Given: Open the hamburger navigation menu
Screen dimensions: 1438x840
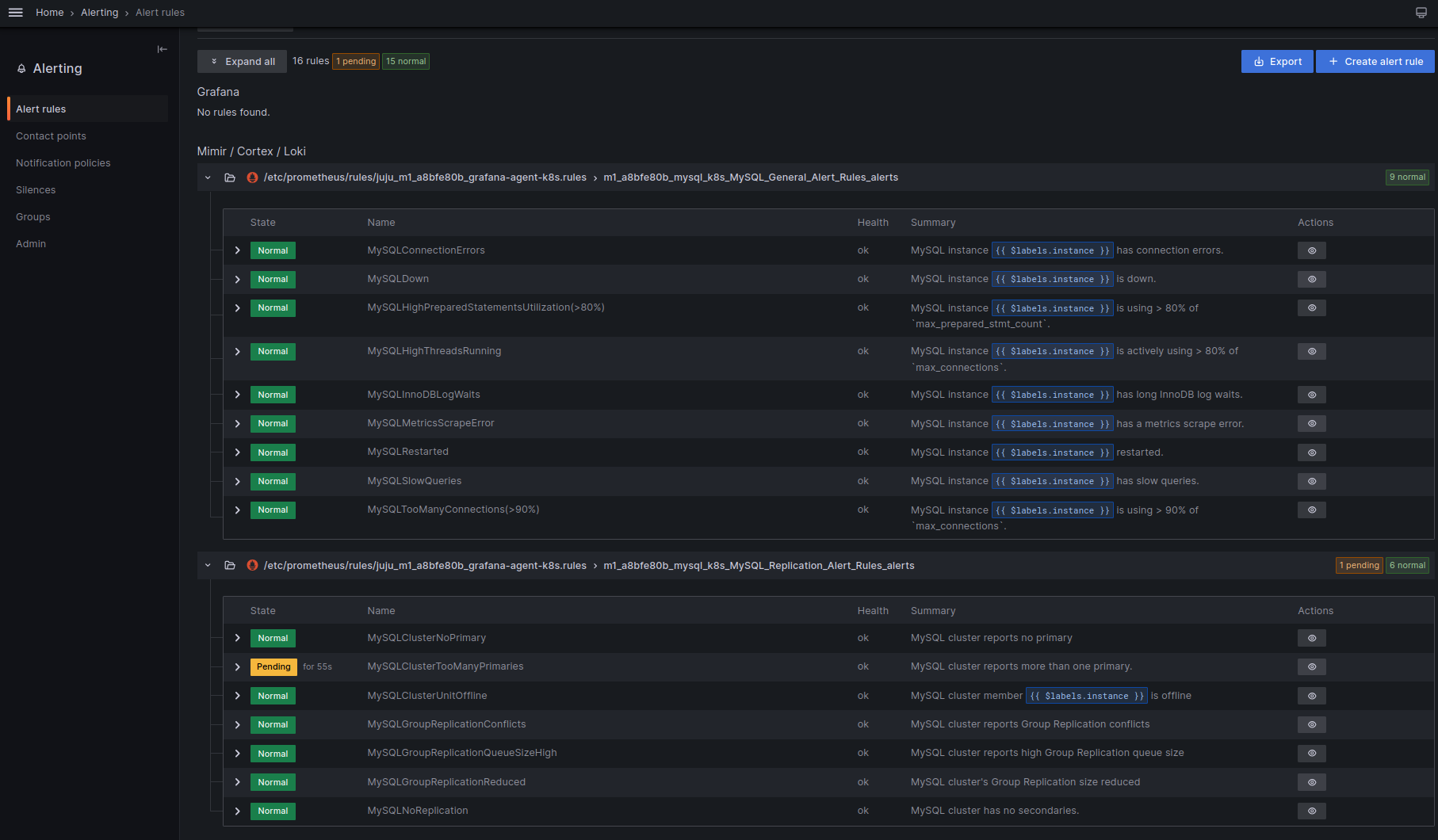Looking at the screenshot, I should 15,12.
